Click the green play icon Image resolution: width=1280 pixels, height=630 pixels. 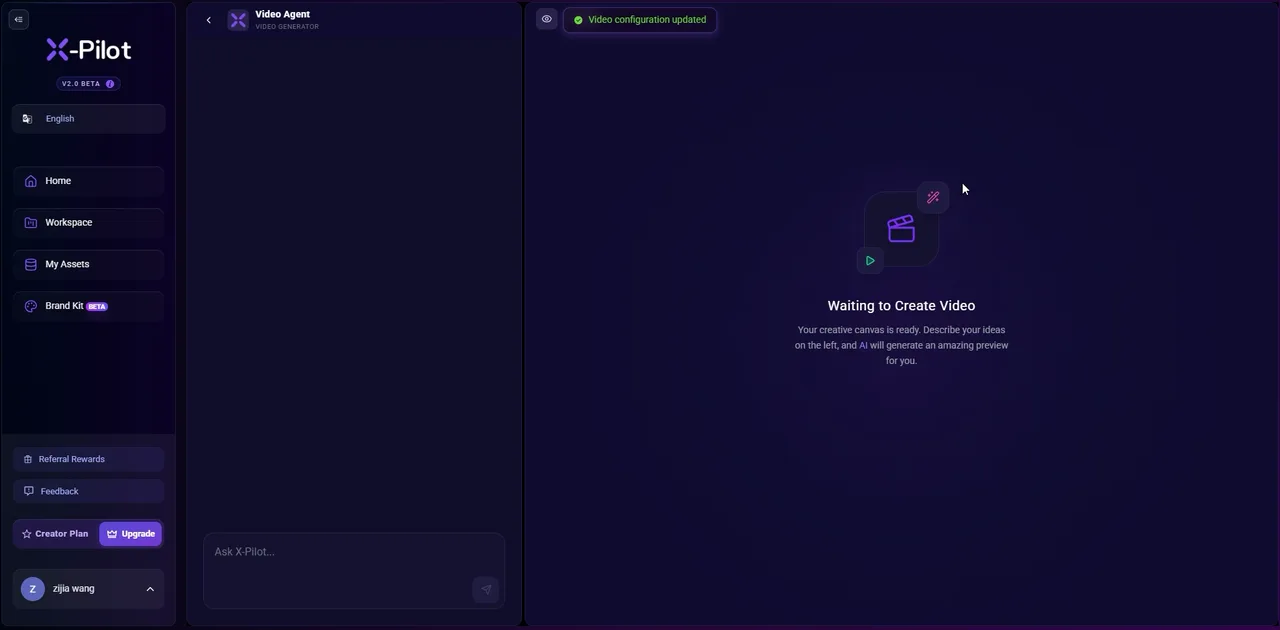pos(870,261)
